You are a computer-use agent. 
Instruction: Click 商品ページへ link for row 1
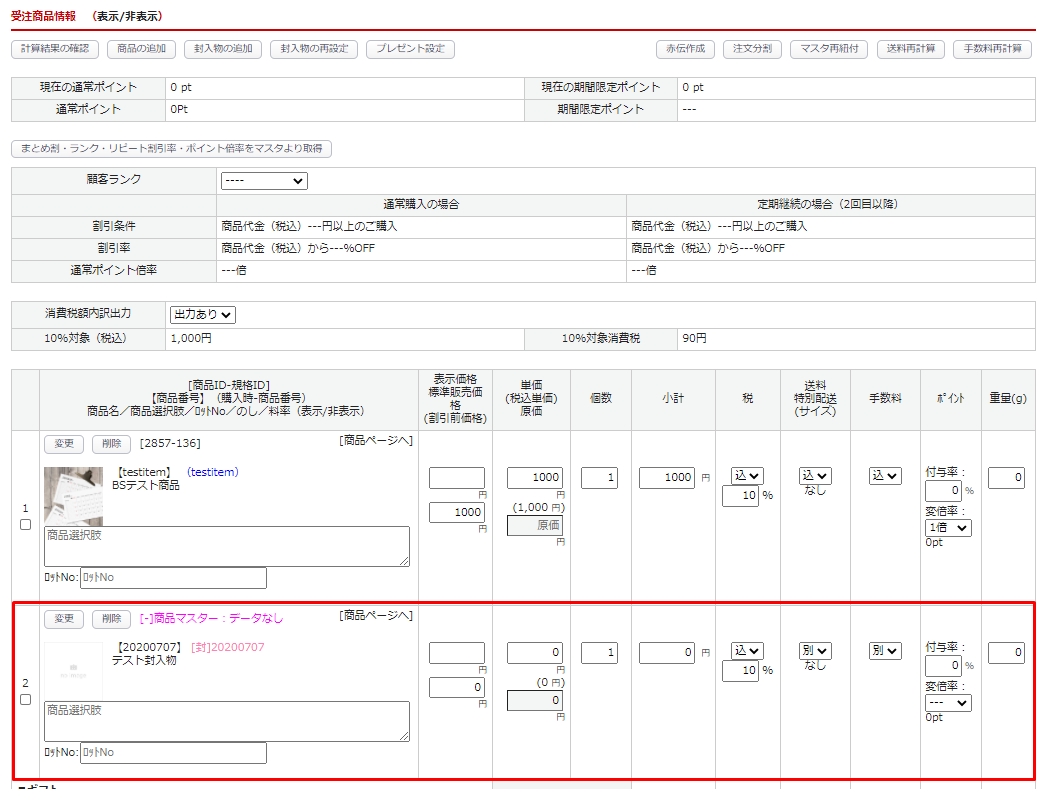pos(376,441)
